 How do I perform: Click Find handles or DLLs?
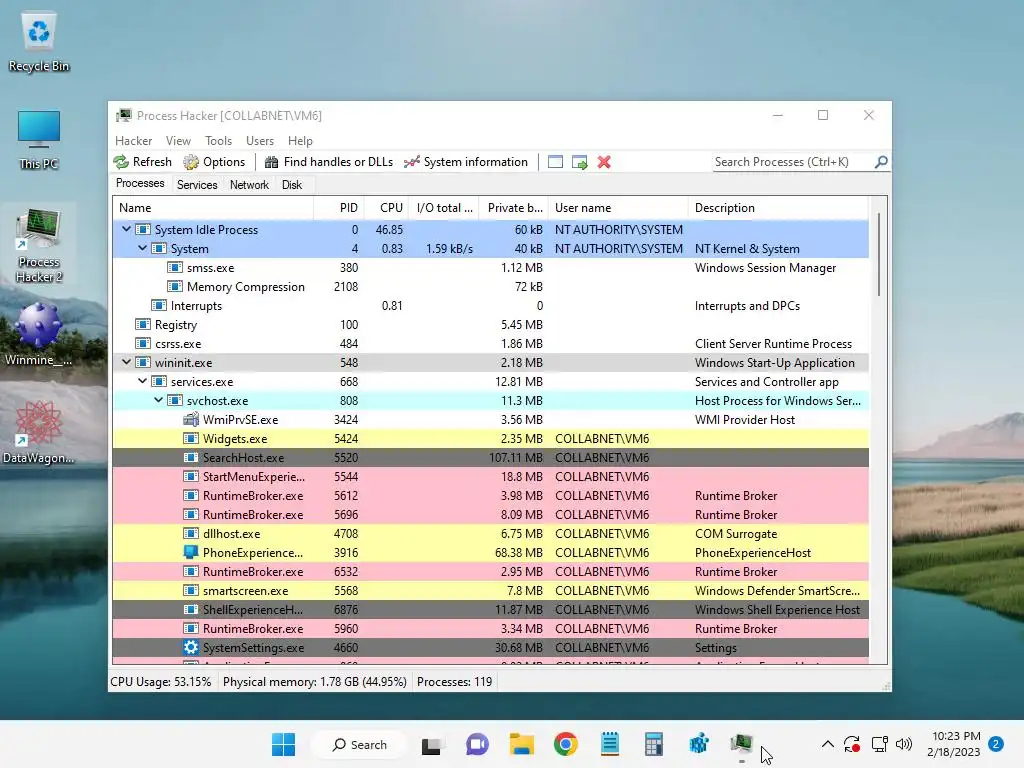click(x=329, y=162)
